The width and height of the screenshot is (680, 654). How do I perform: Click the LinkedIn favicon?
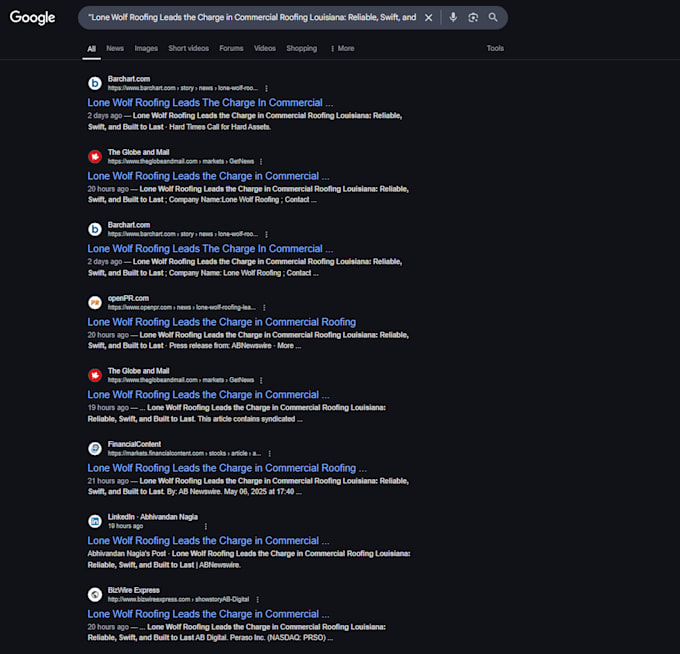click(95, 521)
